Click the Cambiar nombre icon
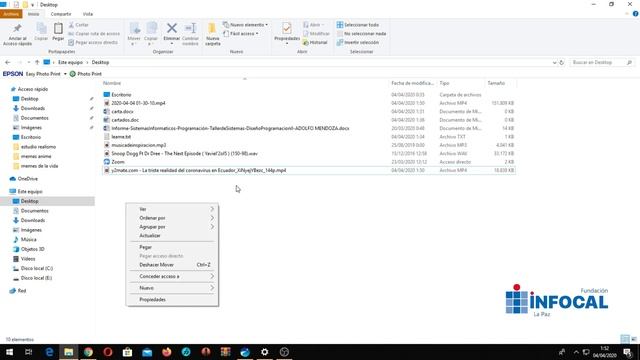Screen dimensions: 640x360 [x=190, y=28]
